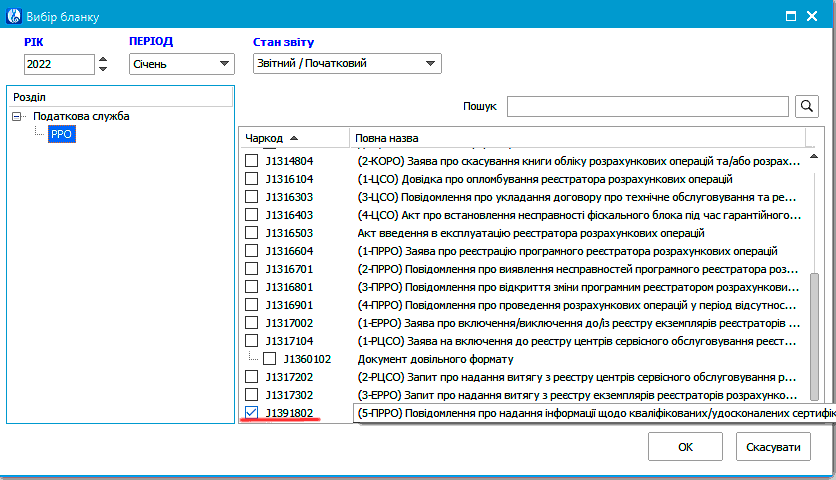The width and height of the screenshot is (836, 480).
Task: Maximize the Вибір бланку dialog
Action: [789, 16]
